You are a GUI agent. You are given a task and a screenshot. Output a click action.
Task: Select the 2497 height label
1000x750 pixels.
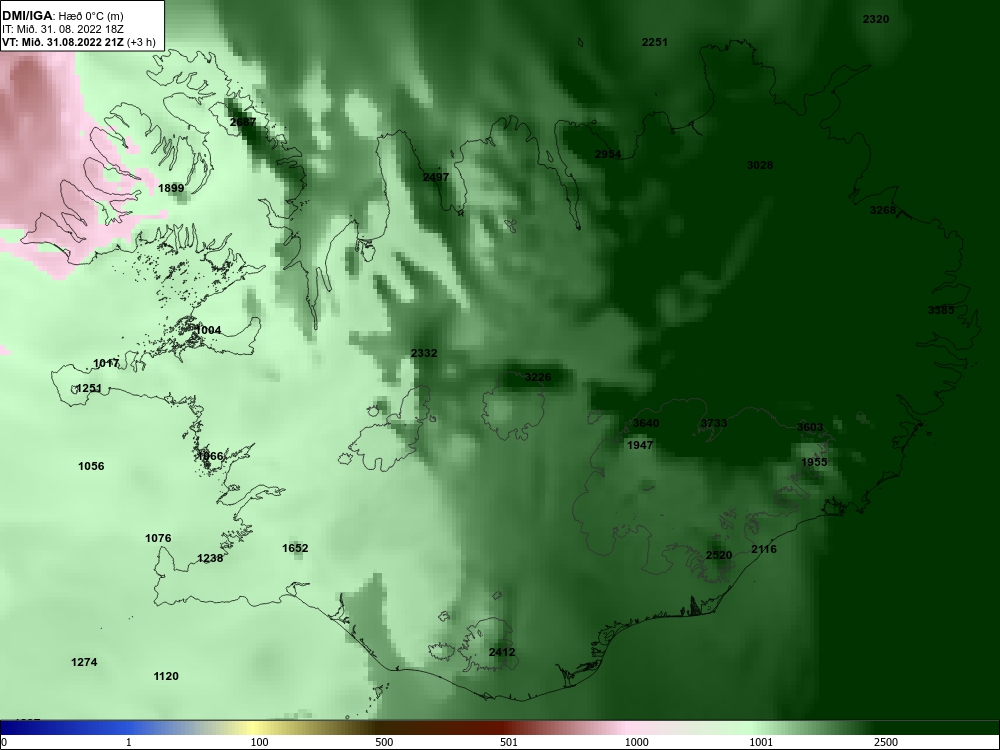pos(436,177)
